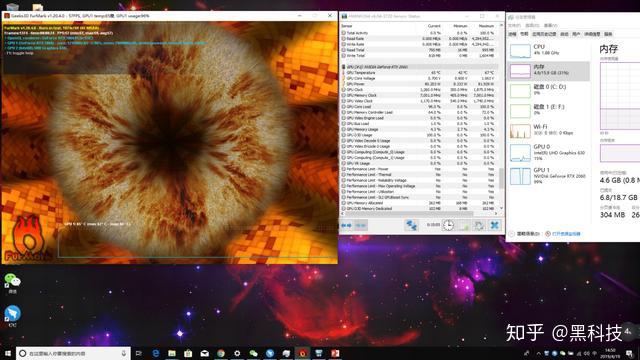The height and width of the screenshot is (360, 640).
Task: Click the Sensor column header in HWiNFO
Action: click(347, 26)
